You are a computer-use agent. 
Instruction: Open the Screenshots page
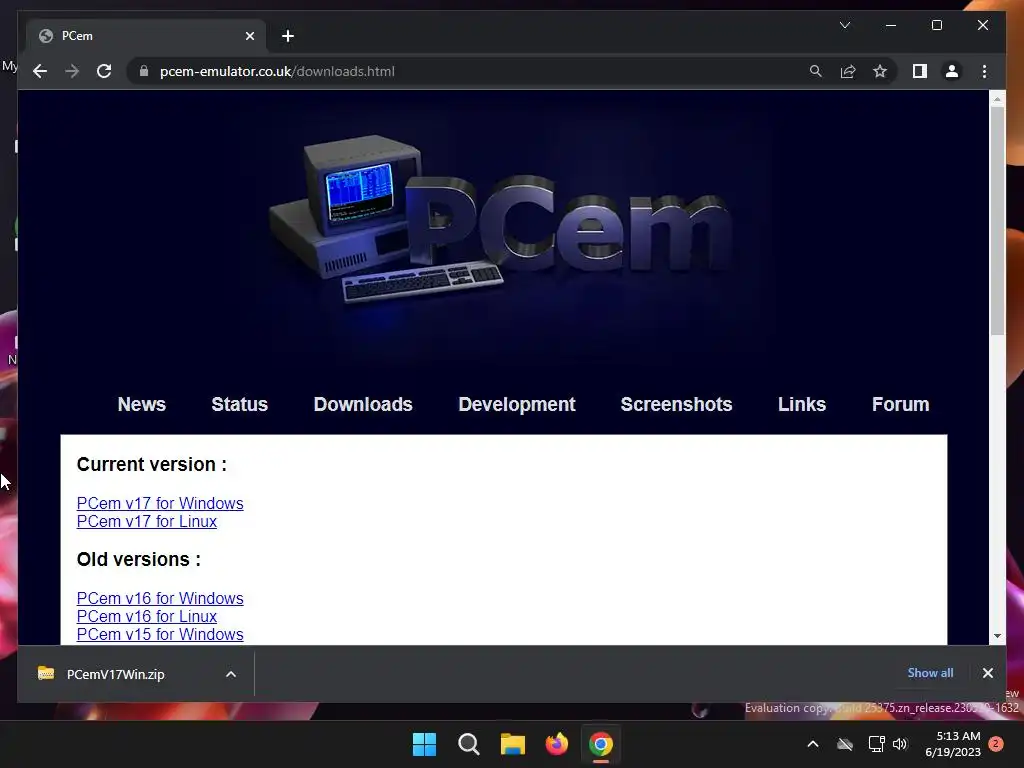[x=676, y=404]
